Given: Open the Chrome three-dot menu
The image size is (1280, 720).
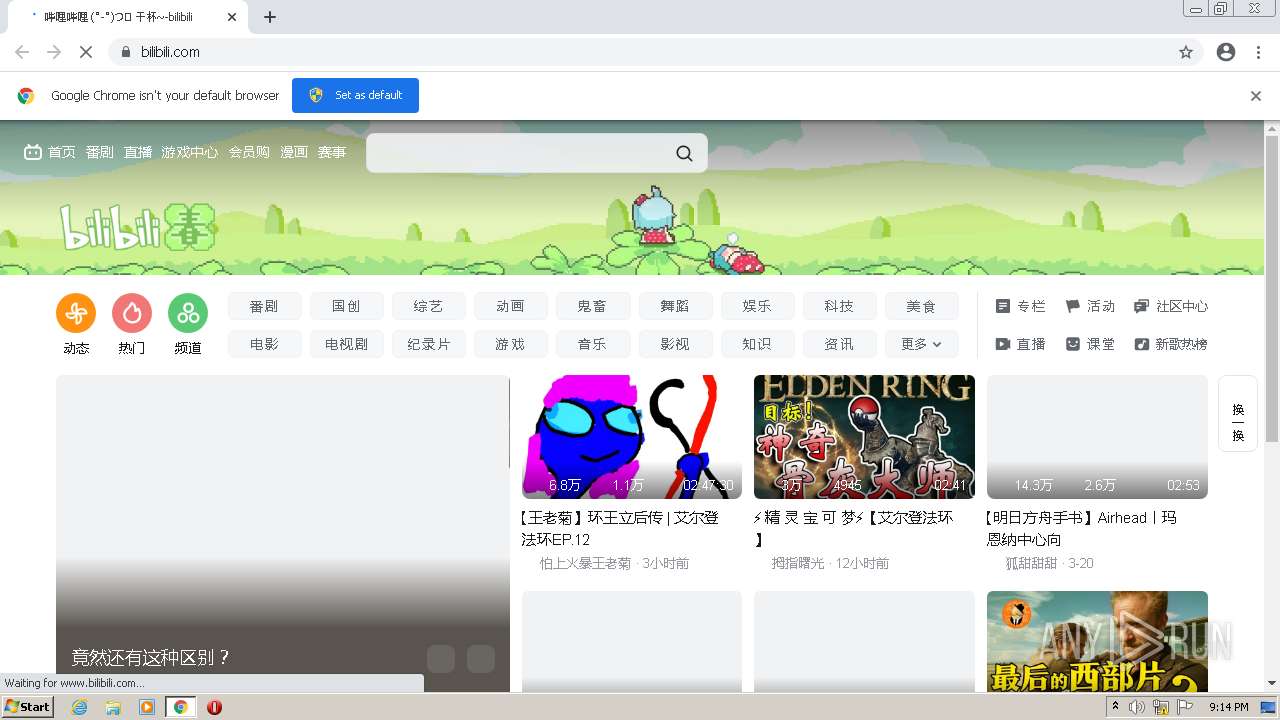Looking at the screenshot, I should coord(1258,52).
